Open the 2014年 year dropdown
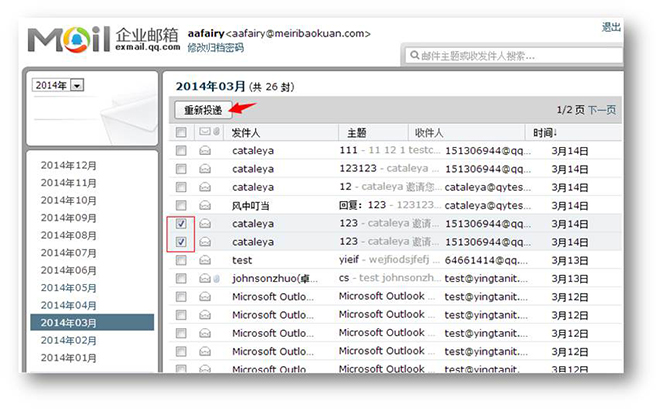Image resolution: width=660 pixels, height=415 pixels. point(77,85)
